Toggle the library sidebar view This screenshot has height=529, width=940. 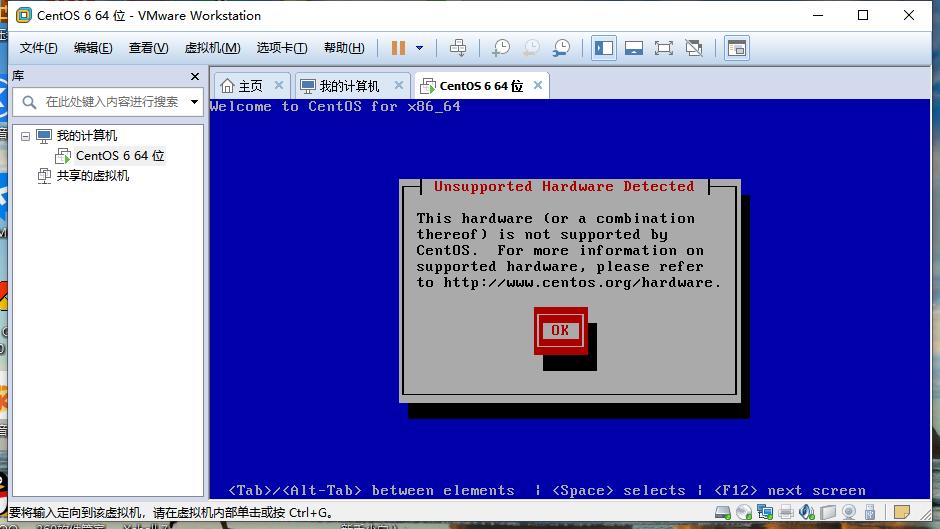point(604,48)
